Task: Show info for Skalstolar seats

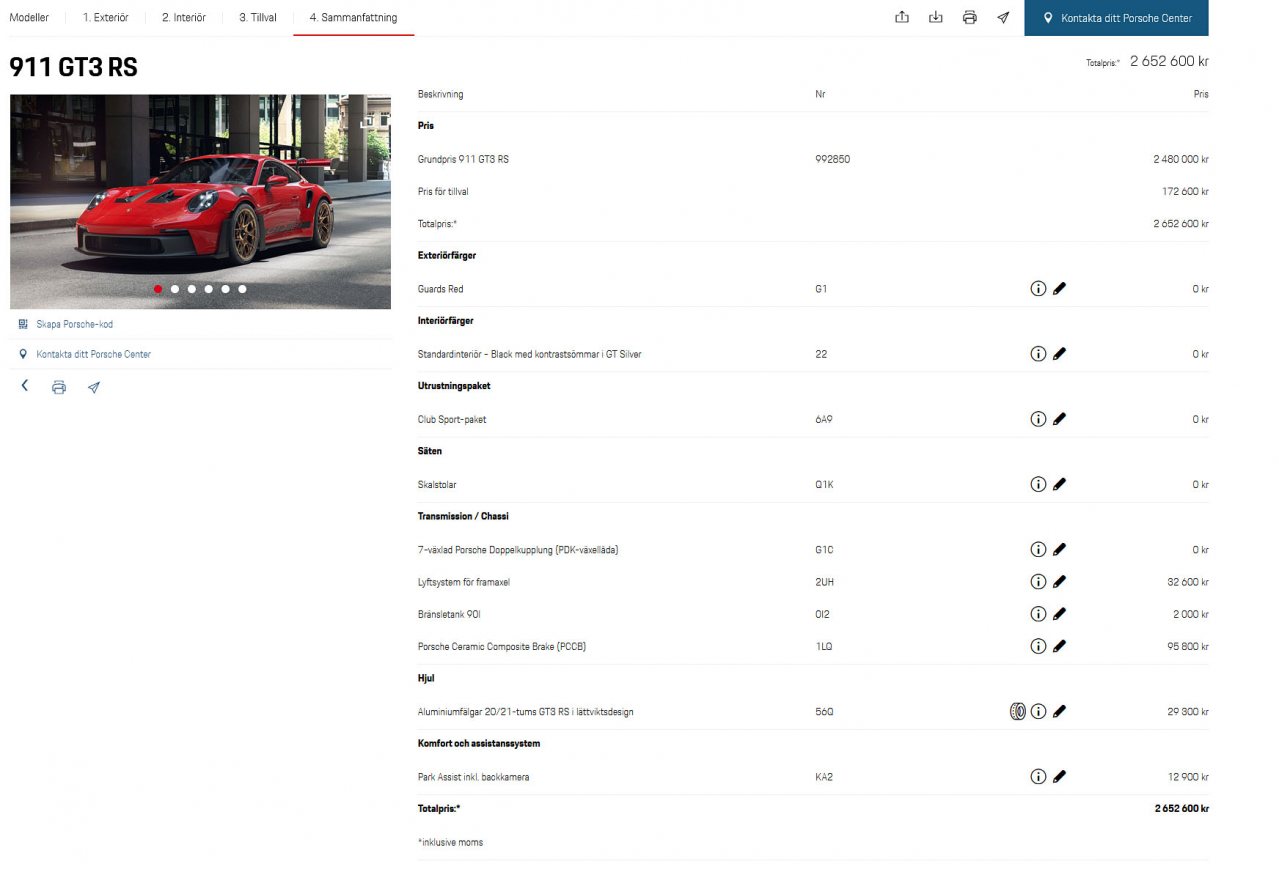Action: (x=1038, y=484)
